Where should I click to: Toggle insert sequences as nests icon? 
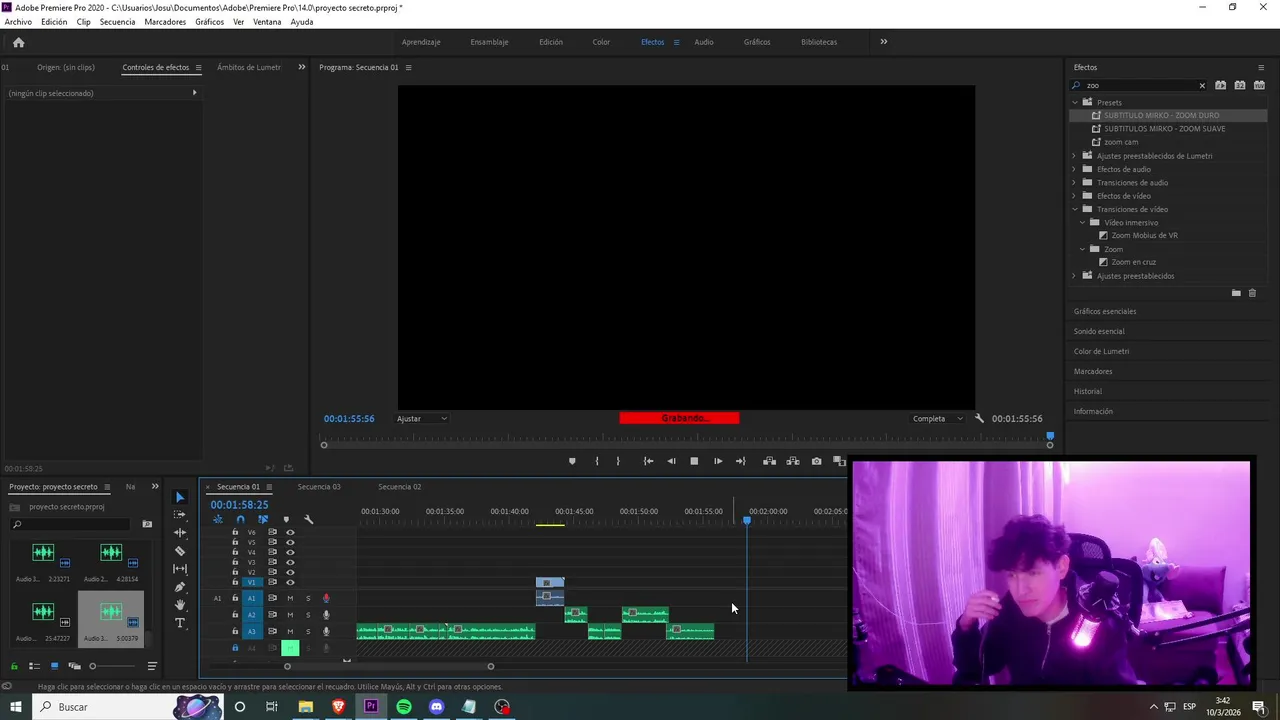(x=218, y=519)
